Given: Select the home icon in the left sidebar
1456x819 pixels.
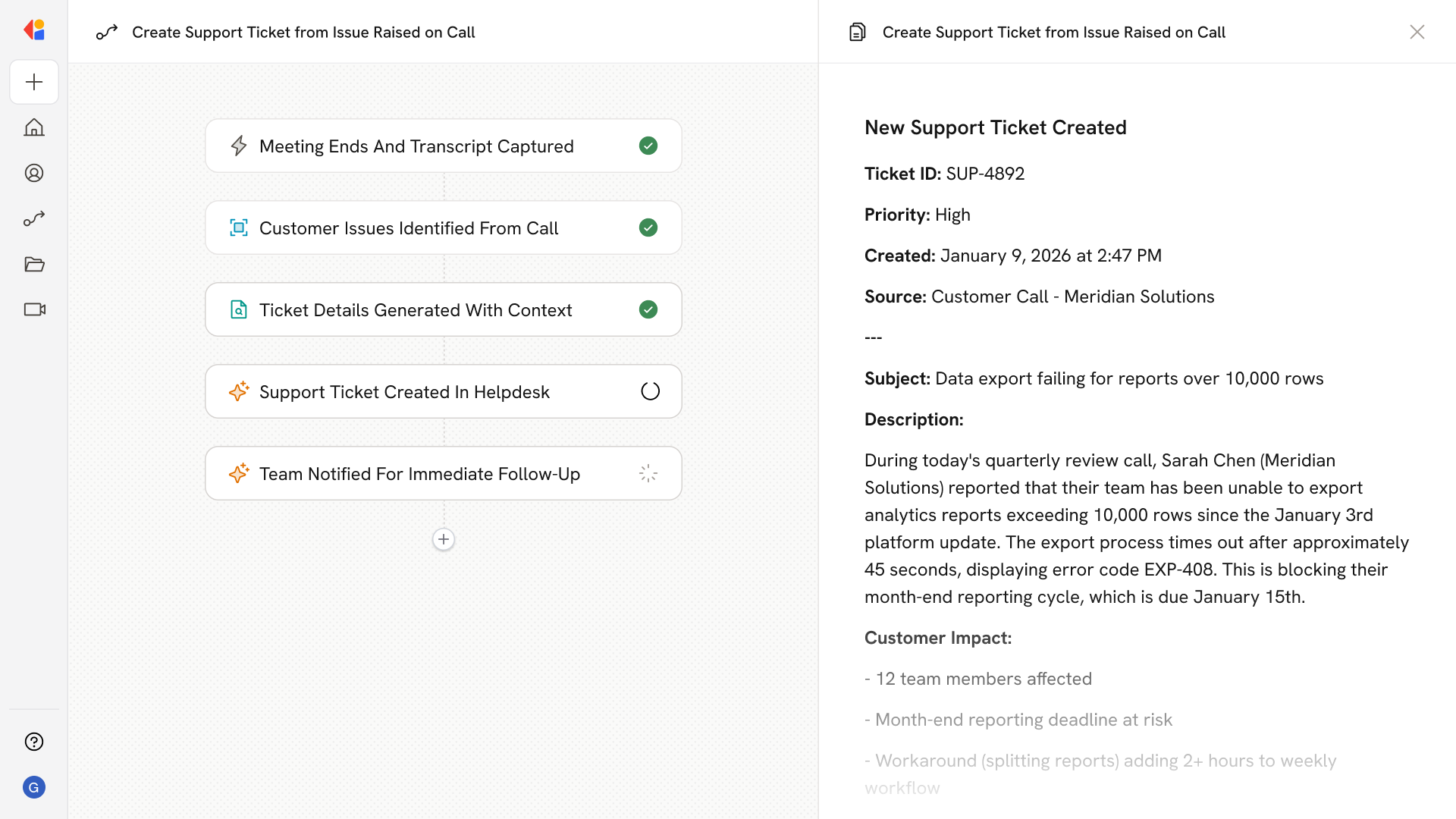Looking at the screenshot, I should pos(34,127).
